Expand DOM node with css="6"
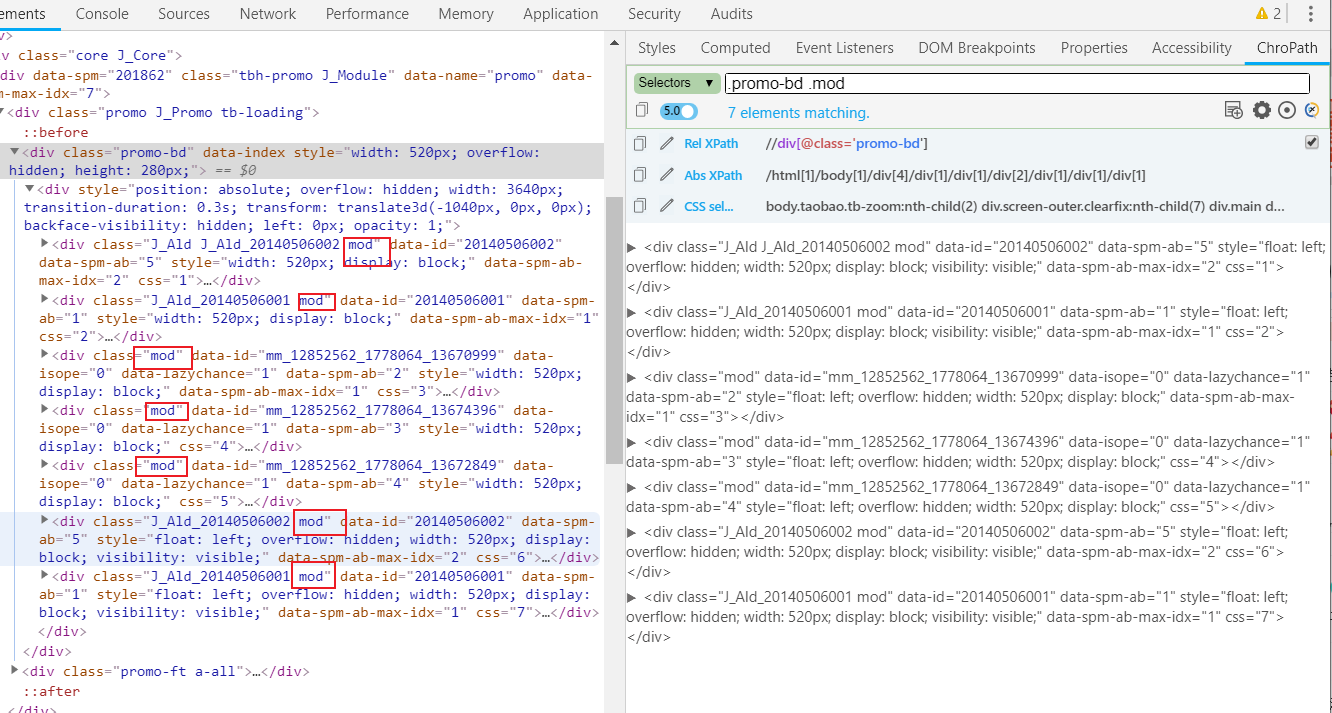This screenshot has height=713, width=1332. (44, 521)
